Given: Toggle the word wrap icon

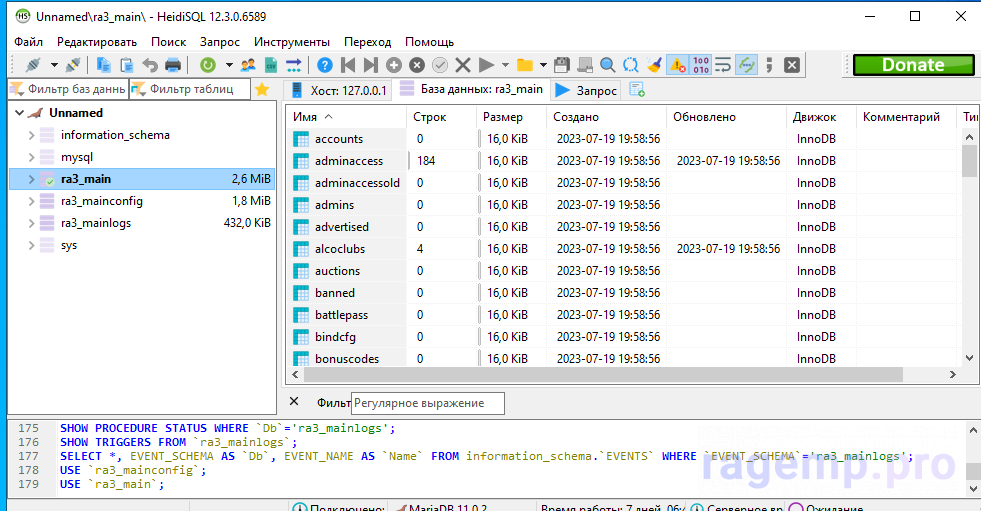Looking at the screenshot, I should tap(723, 65).
